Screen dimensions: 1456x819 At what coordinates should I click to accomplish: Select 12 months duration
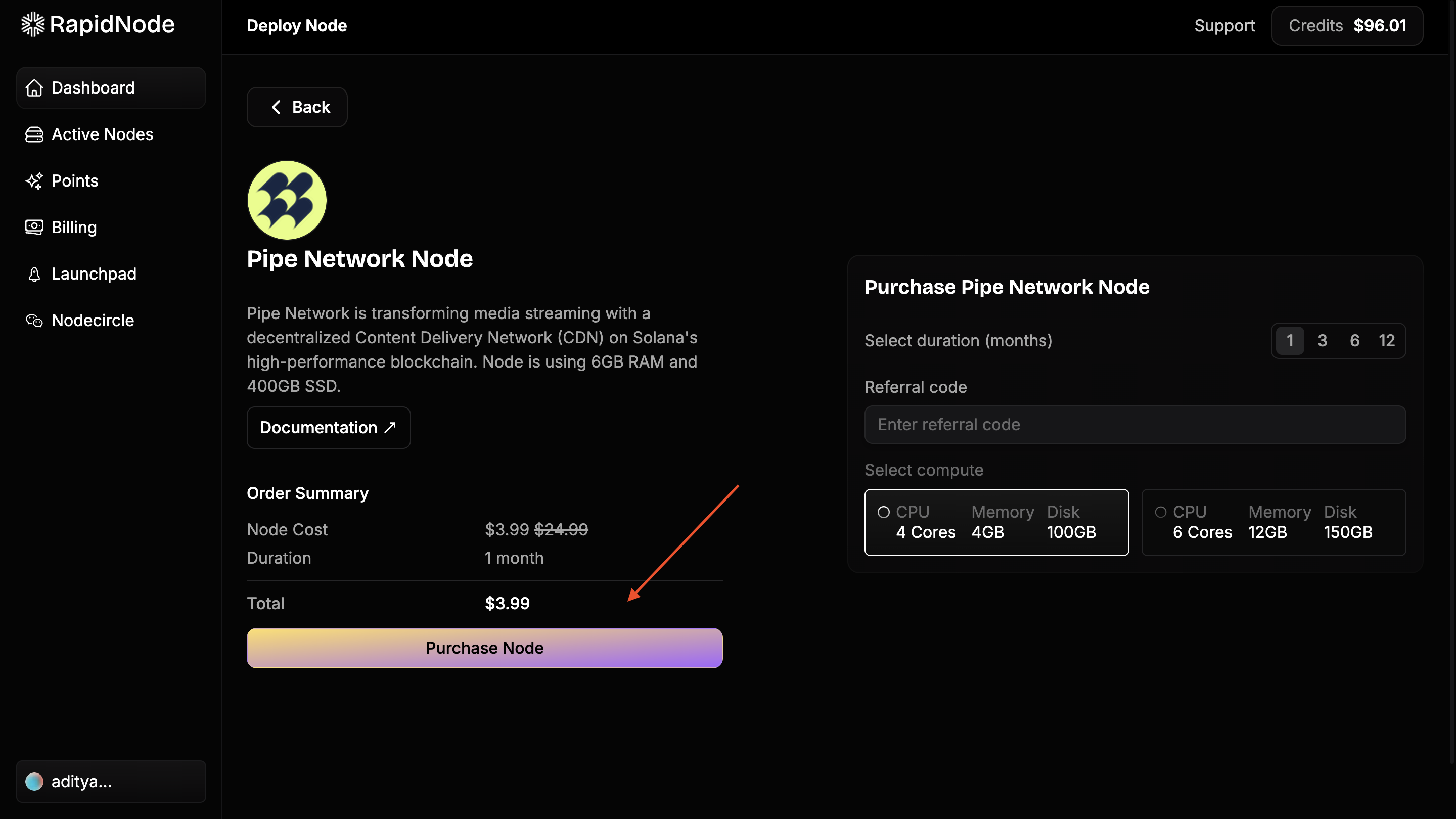[x=1386, y=341]
